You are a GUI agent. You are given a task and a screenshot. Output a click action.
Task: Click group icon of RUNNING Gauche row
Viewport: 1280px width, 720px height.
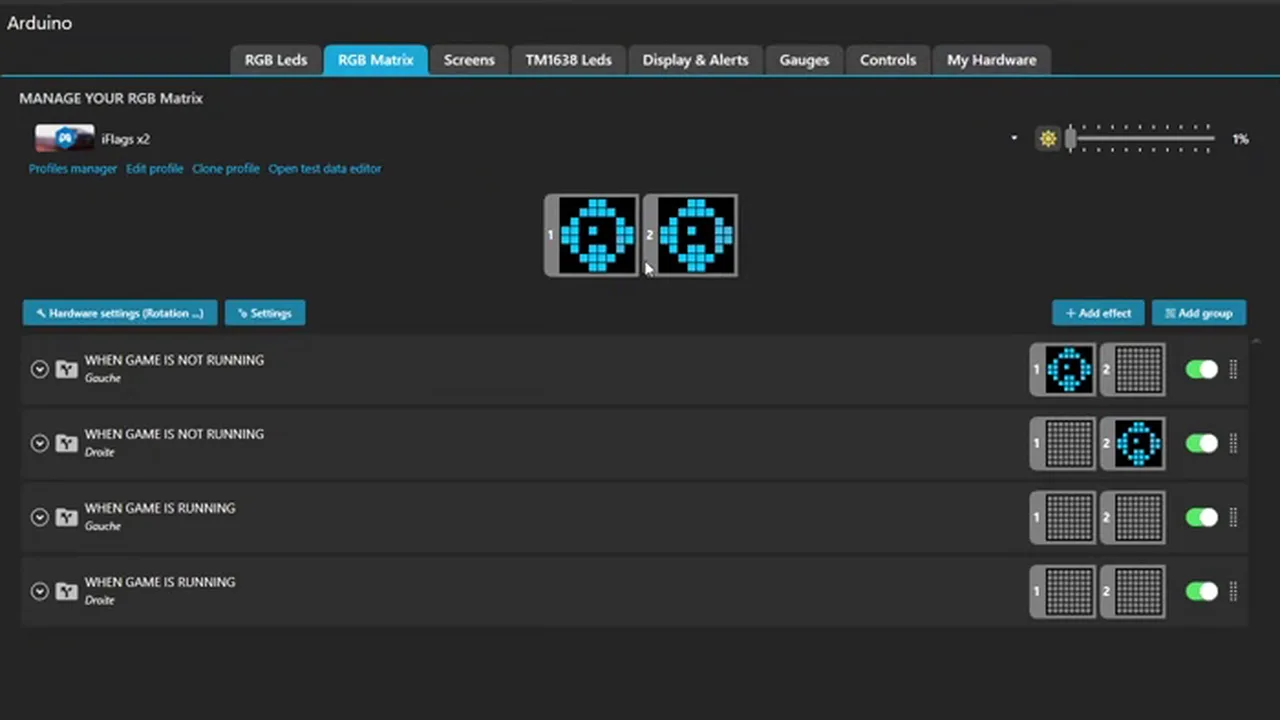click(67, 517)
